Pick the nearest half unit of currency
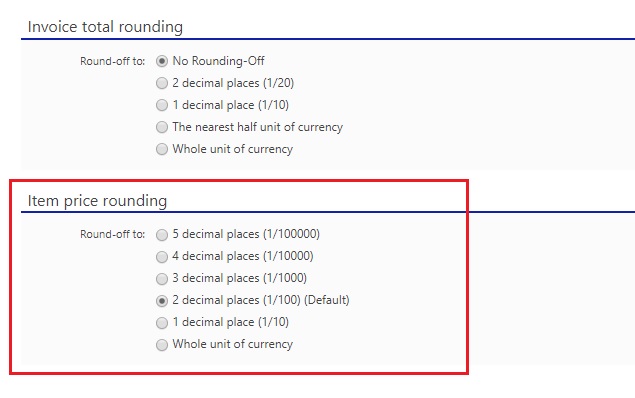 click(162, 127)
